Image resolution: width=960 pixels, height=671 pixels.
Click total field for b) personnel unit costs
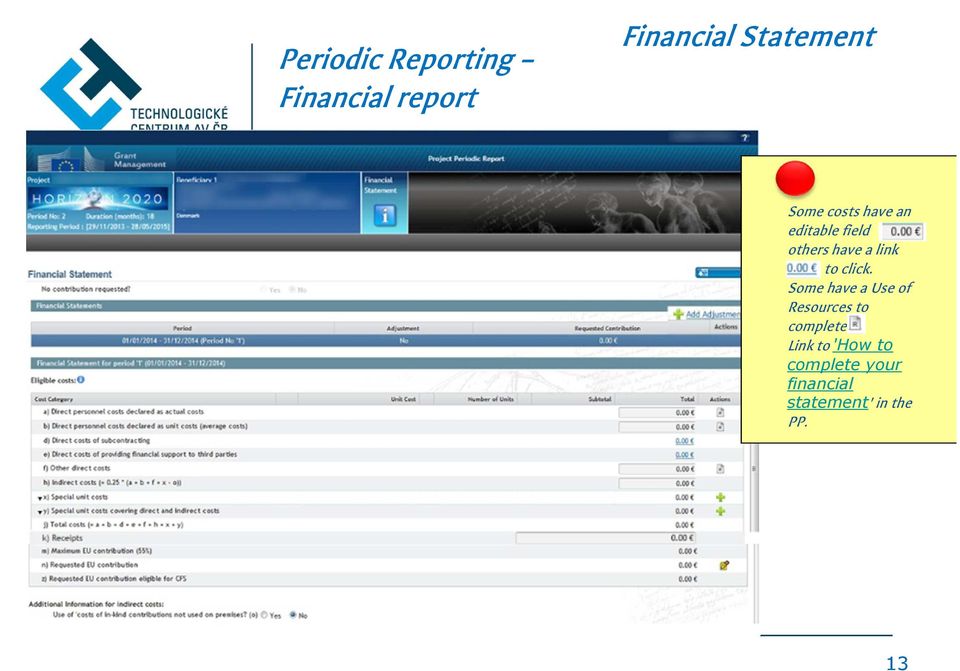(657, 427)
